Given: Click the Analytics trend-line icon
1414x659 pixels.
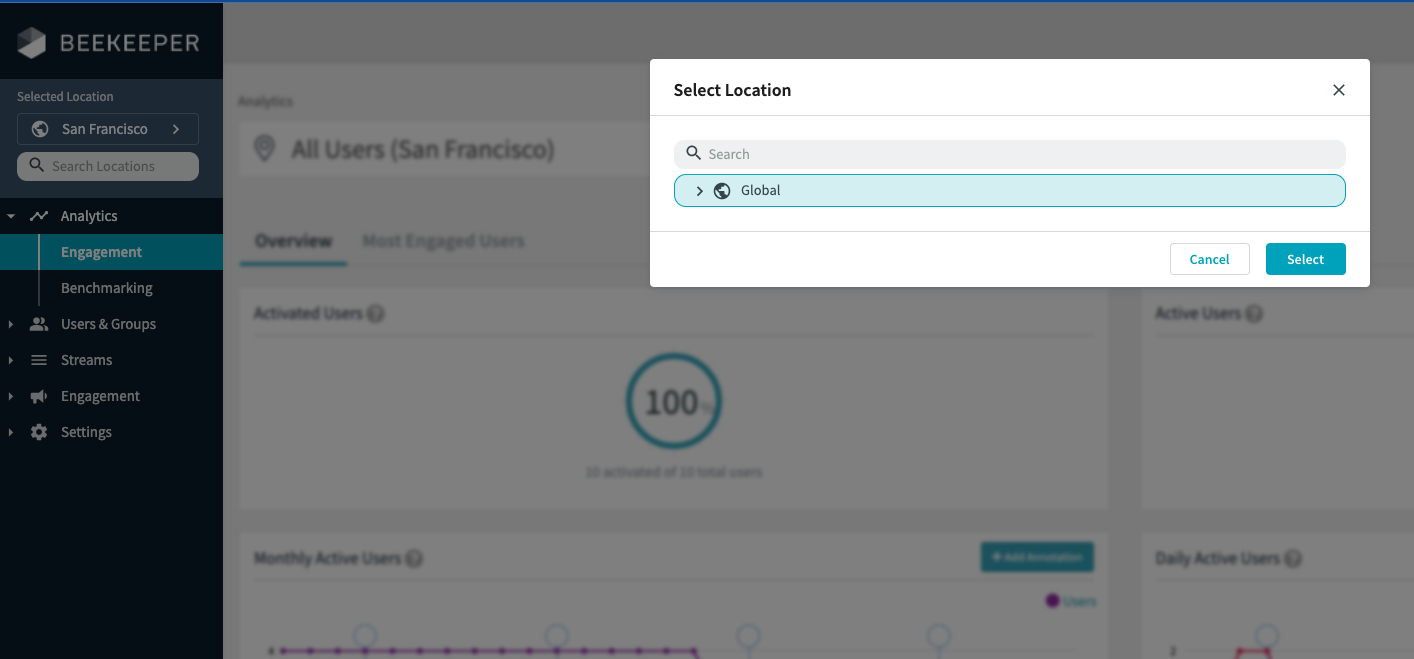Looking at the screenshot, I should click(39, 216).
